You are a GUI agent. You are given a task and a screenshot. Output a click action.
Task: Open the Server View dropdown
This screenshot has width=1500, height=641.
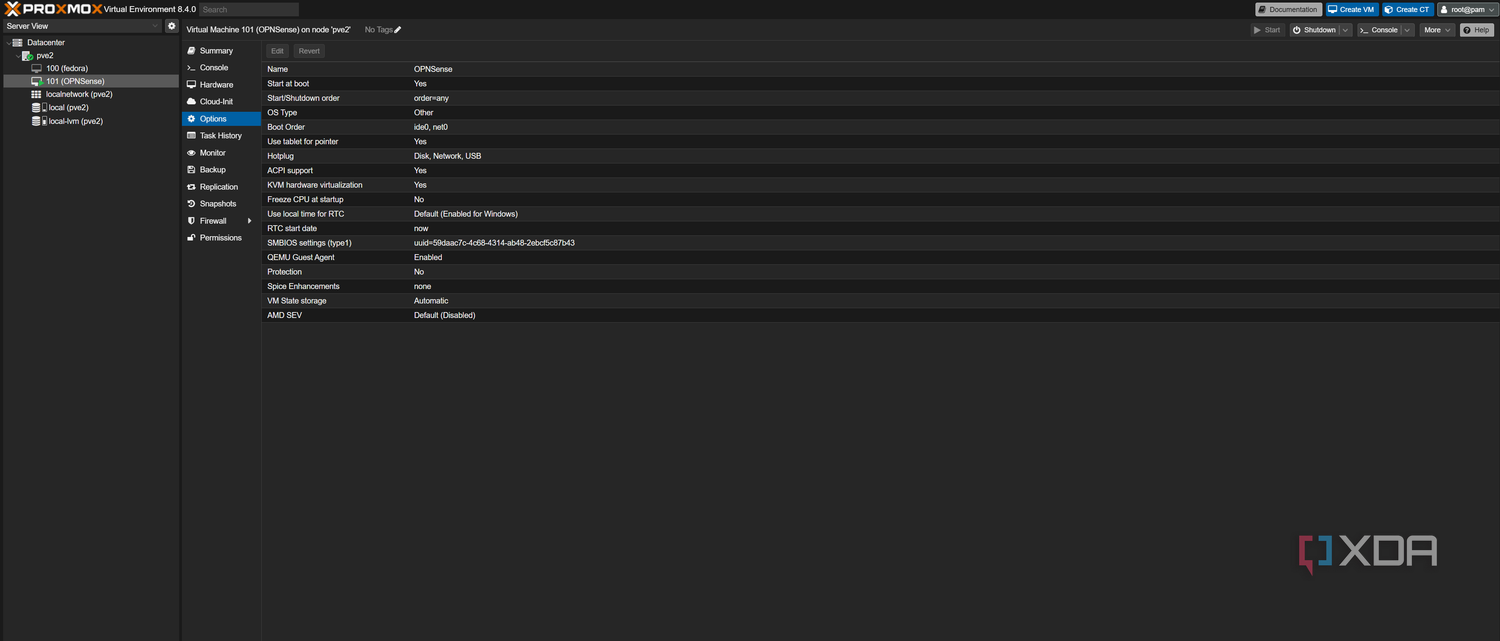click(x=82, y=26)
